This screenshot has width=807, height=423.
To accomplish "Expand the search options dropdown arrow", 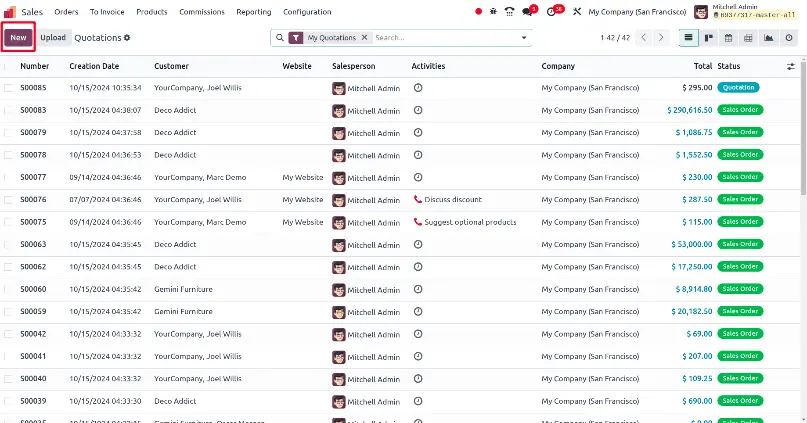I will (524, 38).
